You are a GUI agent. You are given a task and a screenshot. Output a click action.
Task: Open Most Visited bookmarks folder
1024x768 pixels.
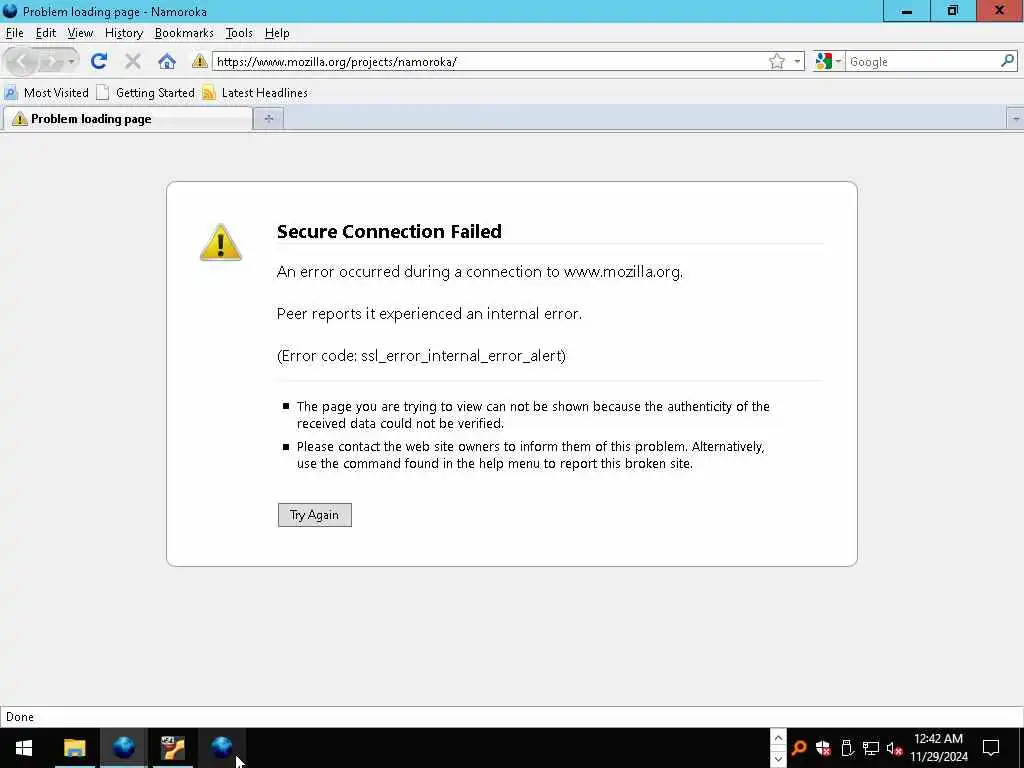pos(47,93)
